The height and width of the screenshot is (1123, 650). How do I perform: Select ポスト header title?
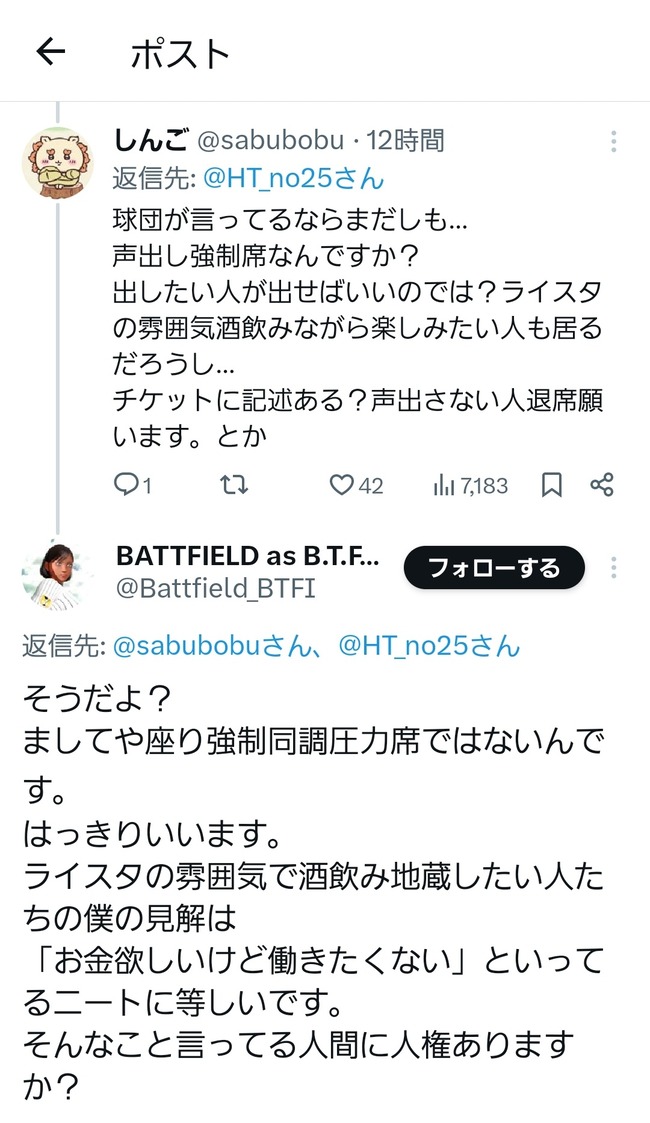coord(180,53)
